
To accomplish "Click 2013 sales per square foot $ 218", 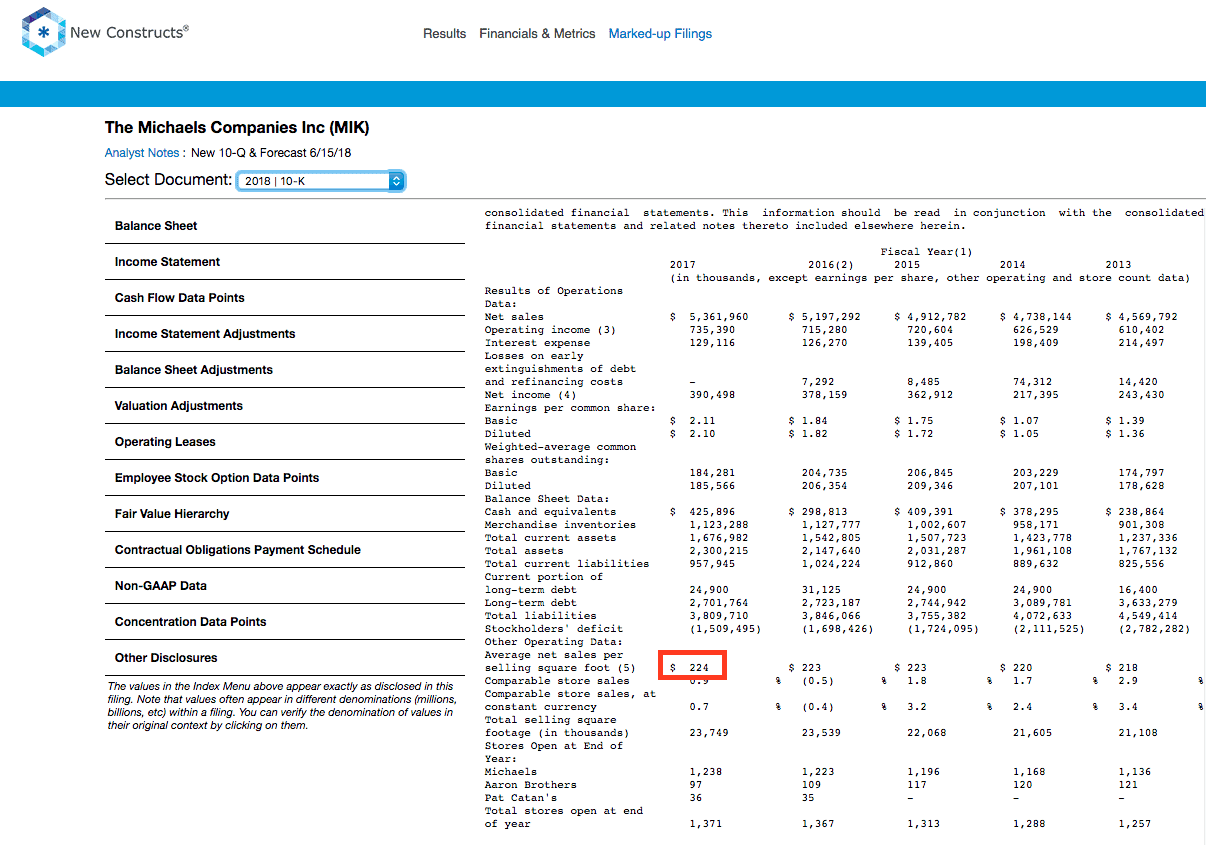I will (x=1122, y=668).
